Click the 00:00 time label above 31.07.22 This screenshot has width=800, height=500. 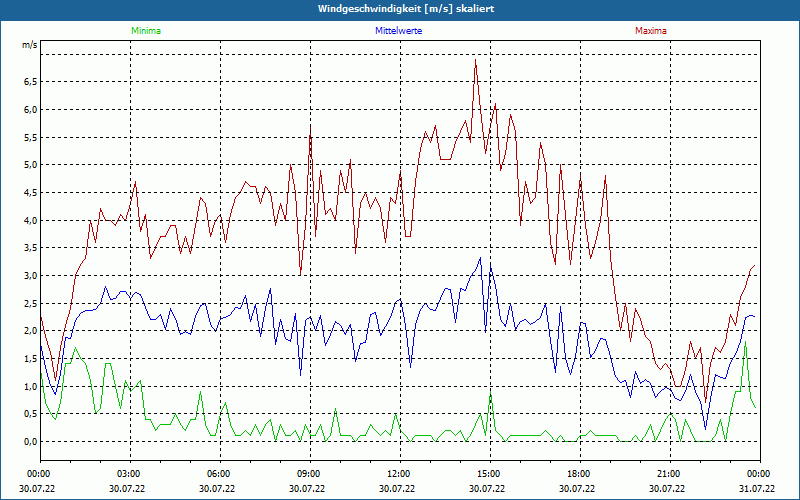[x=758, y=474]
